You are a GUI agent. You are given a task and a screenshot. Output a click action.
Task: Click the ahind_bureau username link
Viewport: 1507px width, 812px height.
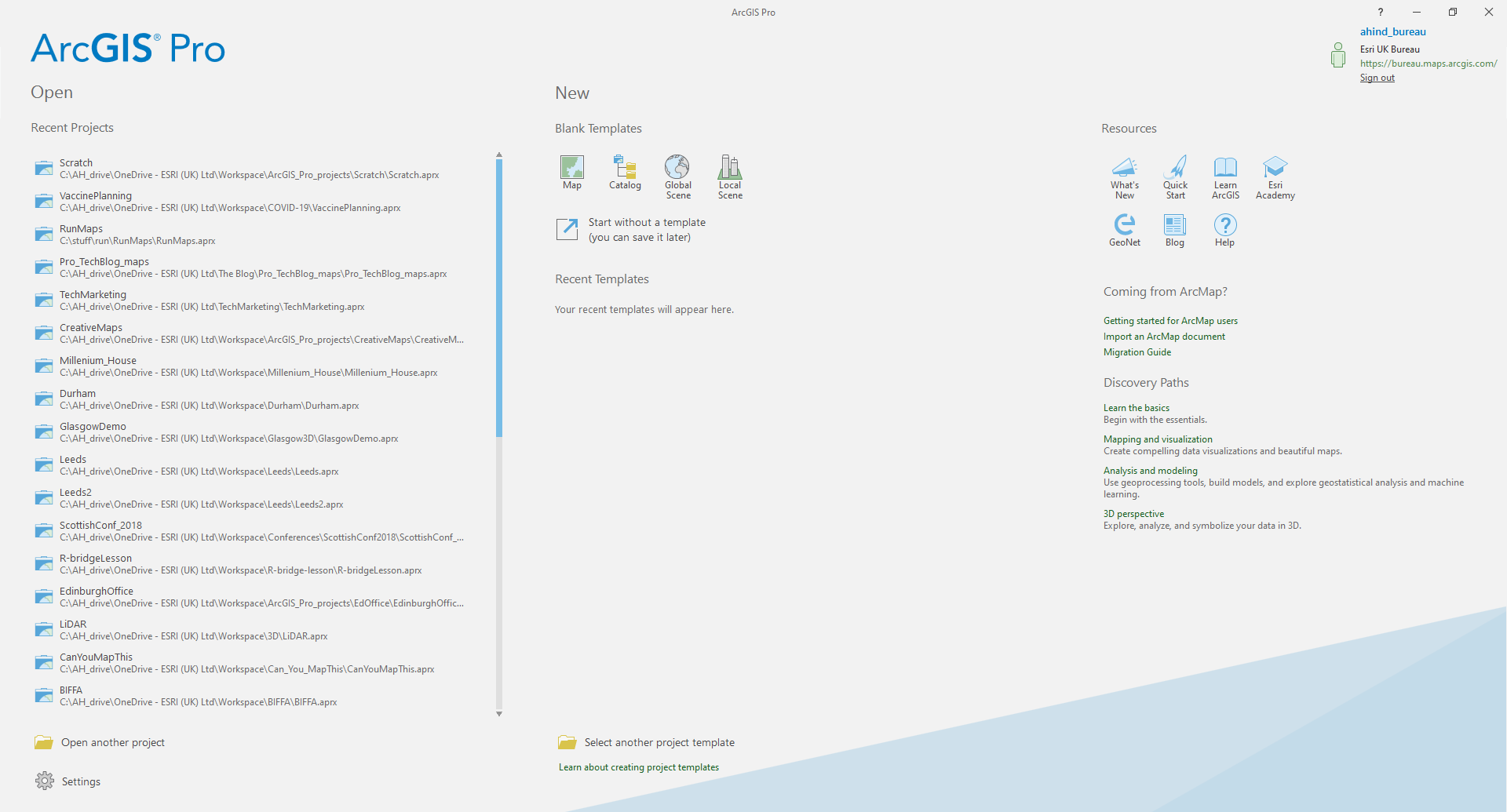click(x=1393, y=31)
